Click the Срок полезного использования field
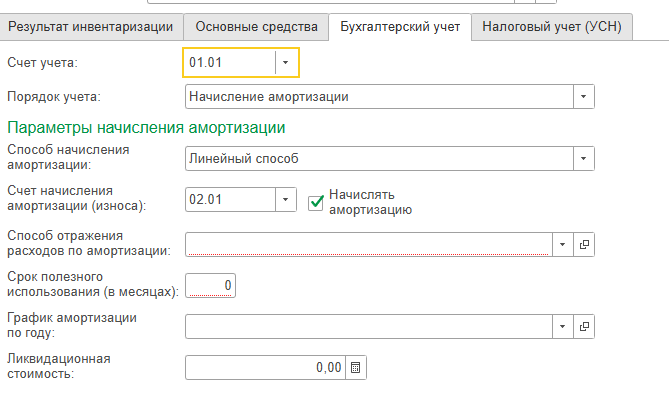 tap(210, 286)
